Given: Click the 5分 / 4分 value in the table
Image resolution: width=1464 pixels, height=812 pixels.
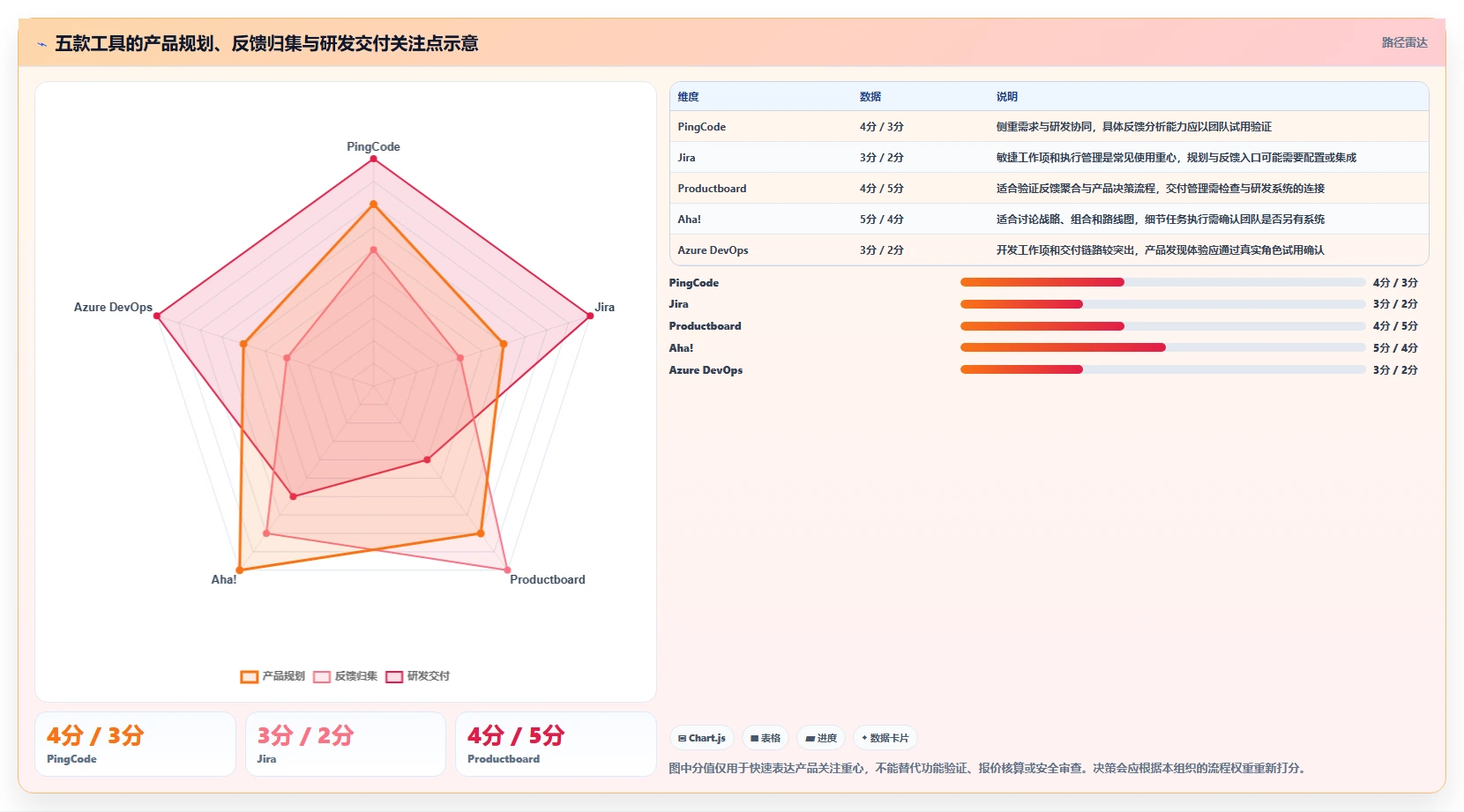Looking at the screenshot, I should (x=881, y=220).
